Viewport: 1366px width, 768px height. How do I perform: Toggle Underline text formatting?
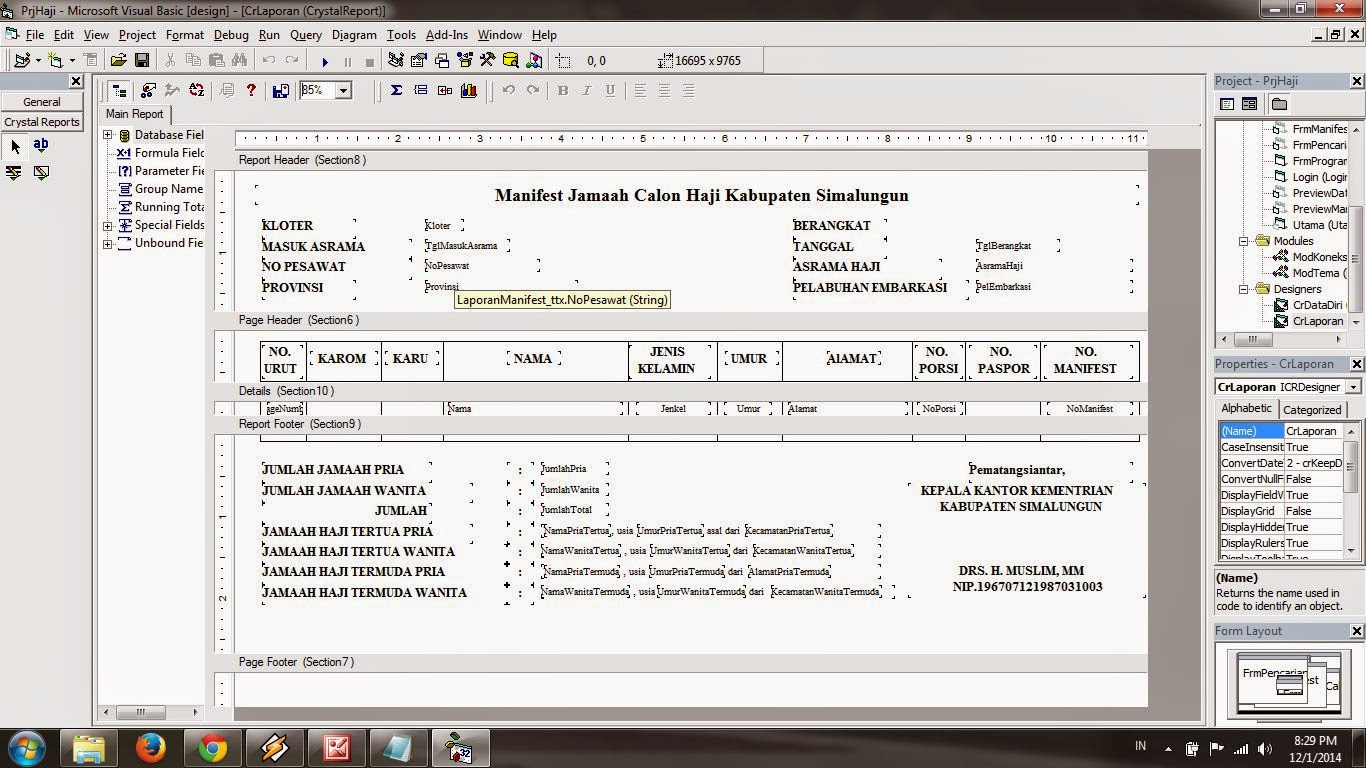click(610, 90)
